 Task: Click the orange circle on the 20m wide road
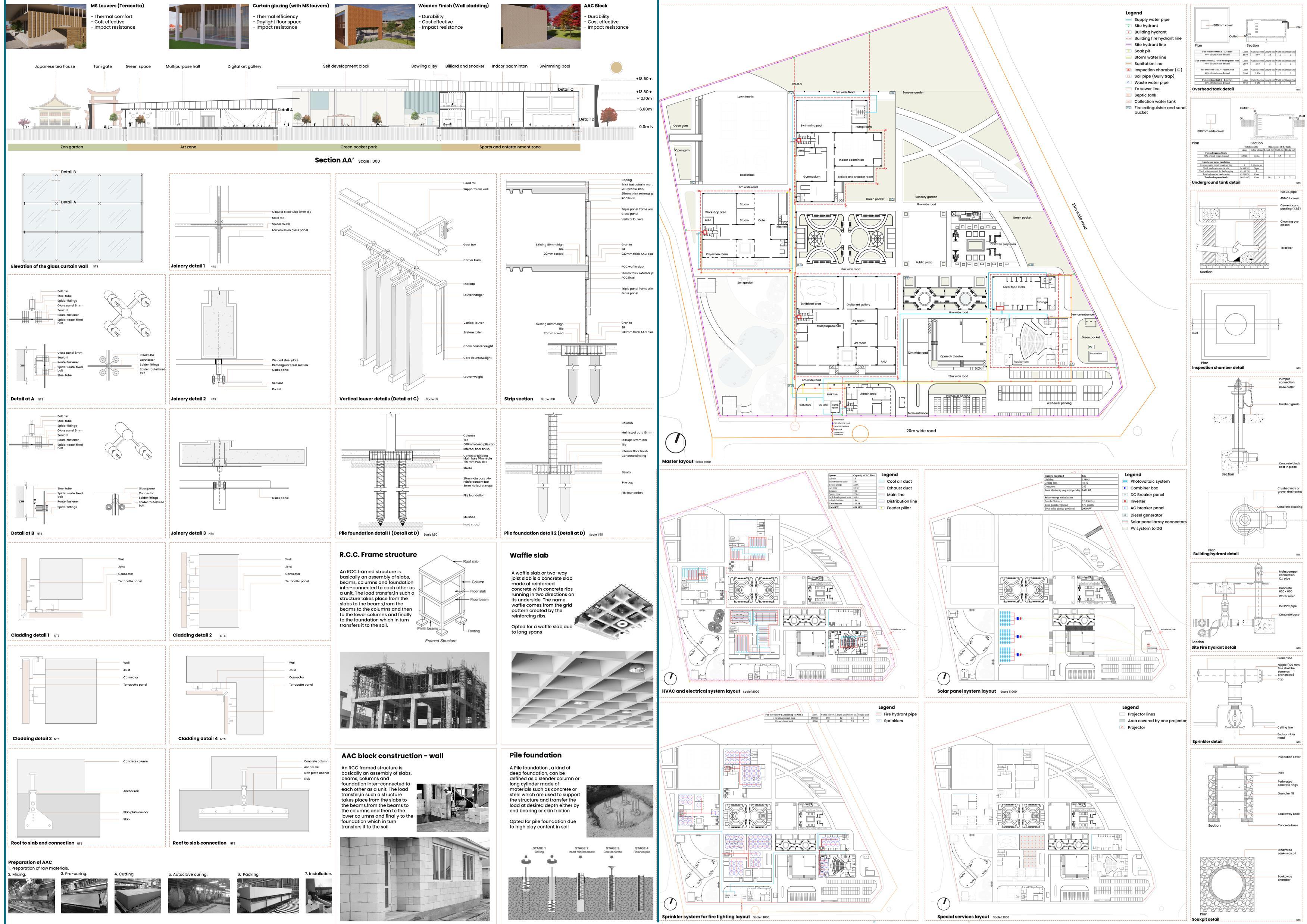pos(860,433)
